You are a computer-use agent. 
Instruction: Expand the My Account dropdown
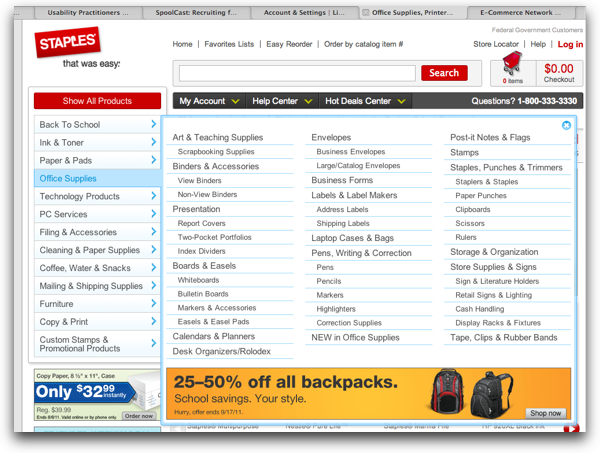[209, 101]
